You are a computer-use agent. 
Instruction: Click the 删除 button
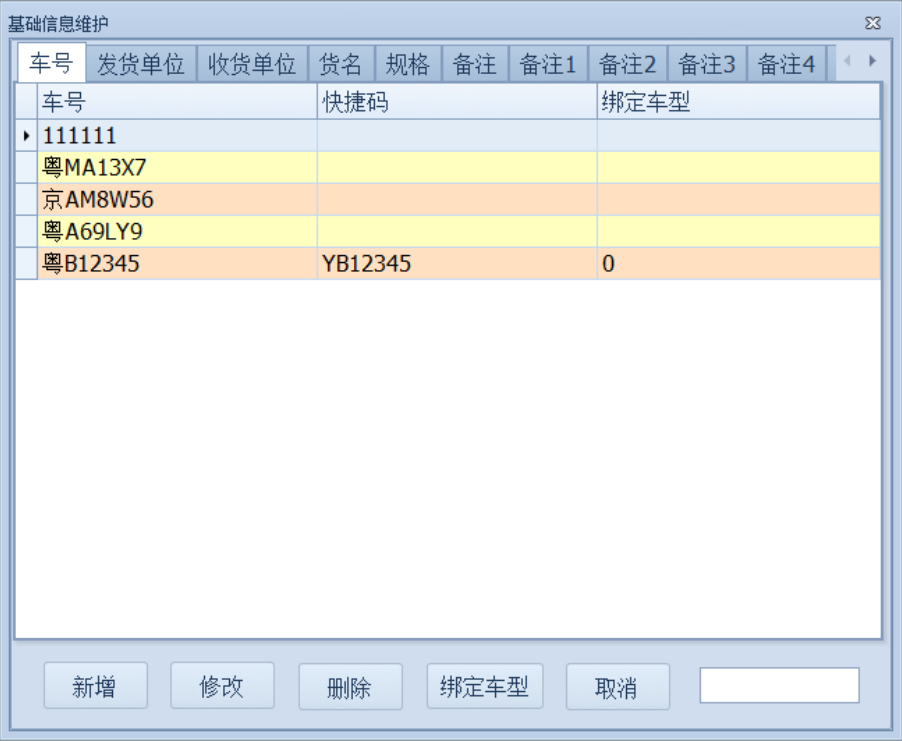point(350,686)
